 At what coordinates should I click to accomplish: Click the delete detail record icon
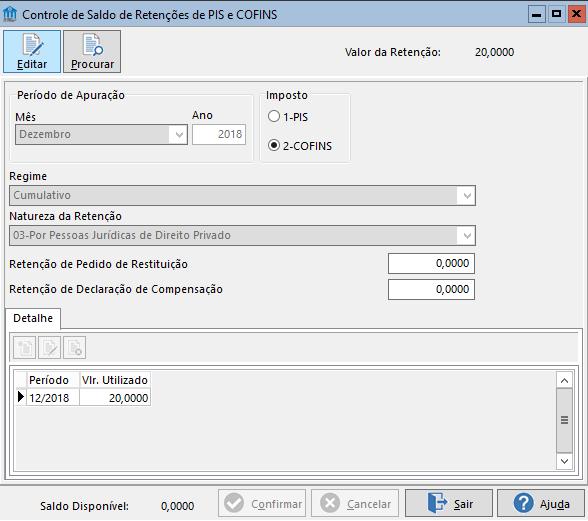75,348
